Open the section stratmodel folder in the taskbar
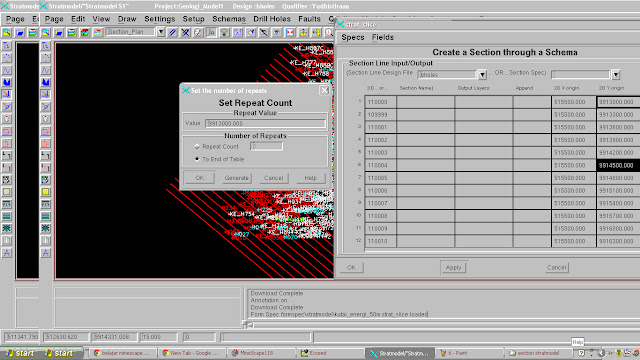 [x=538, y=353]
